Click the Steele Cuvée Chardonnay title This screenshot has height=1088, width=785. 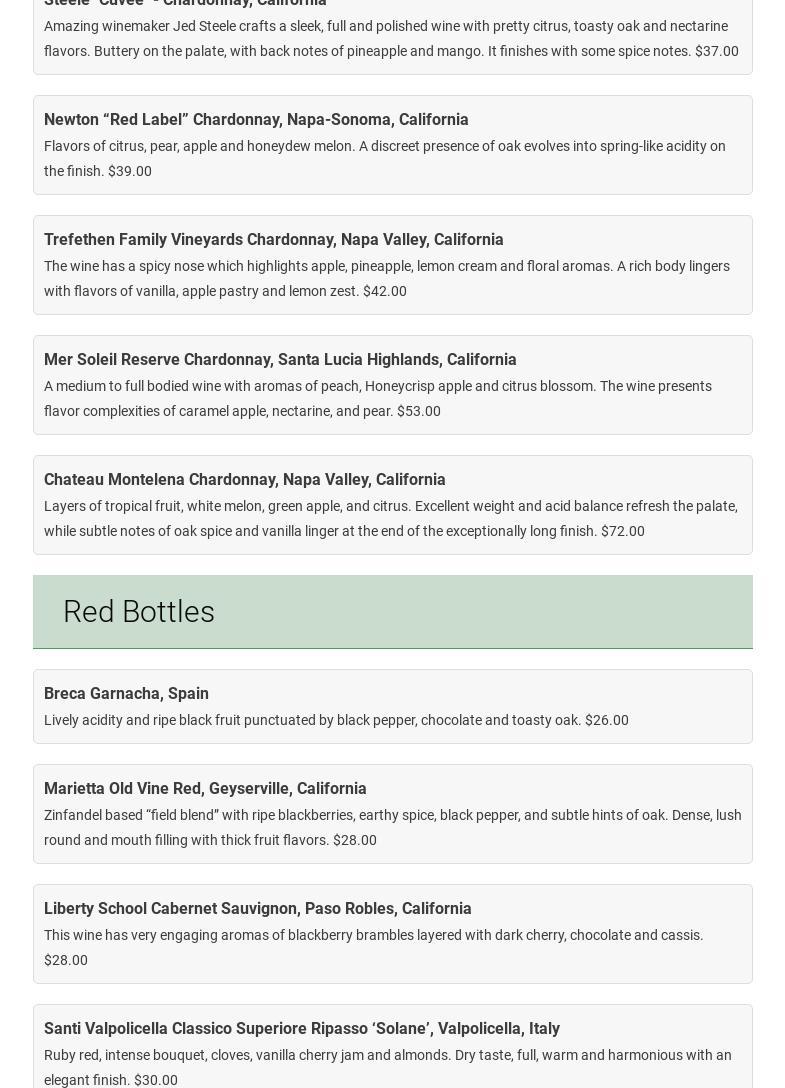point(185,3)
